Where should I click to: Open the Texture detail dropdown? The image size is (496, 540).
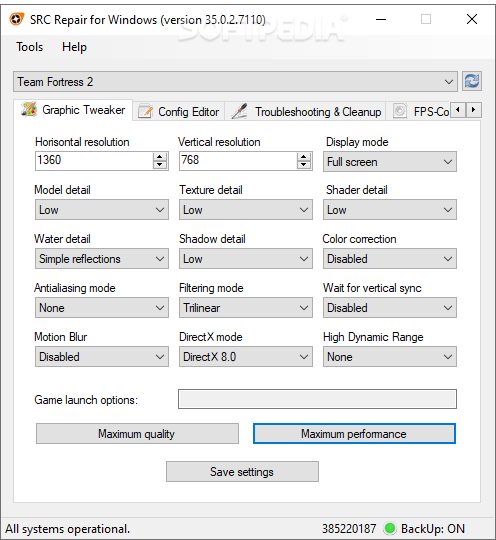click(x=246, y=209)
